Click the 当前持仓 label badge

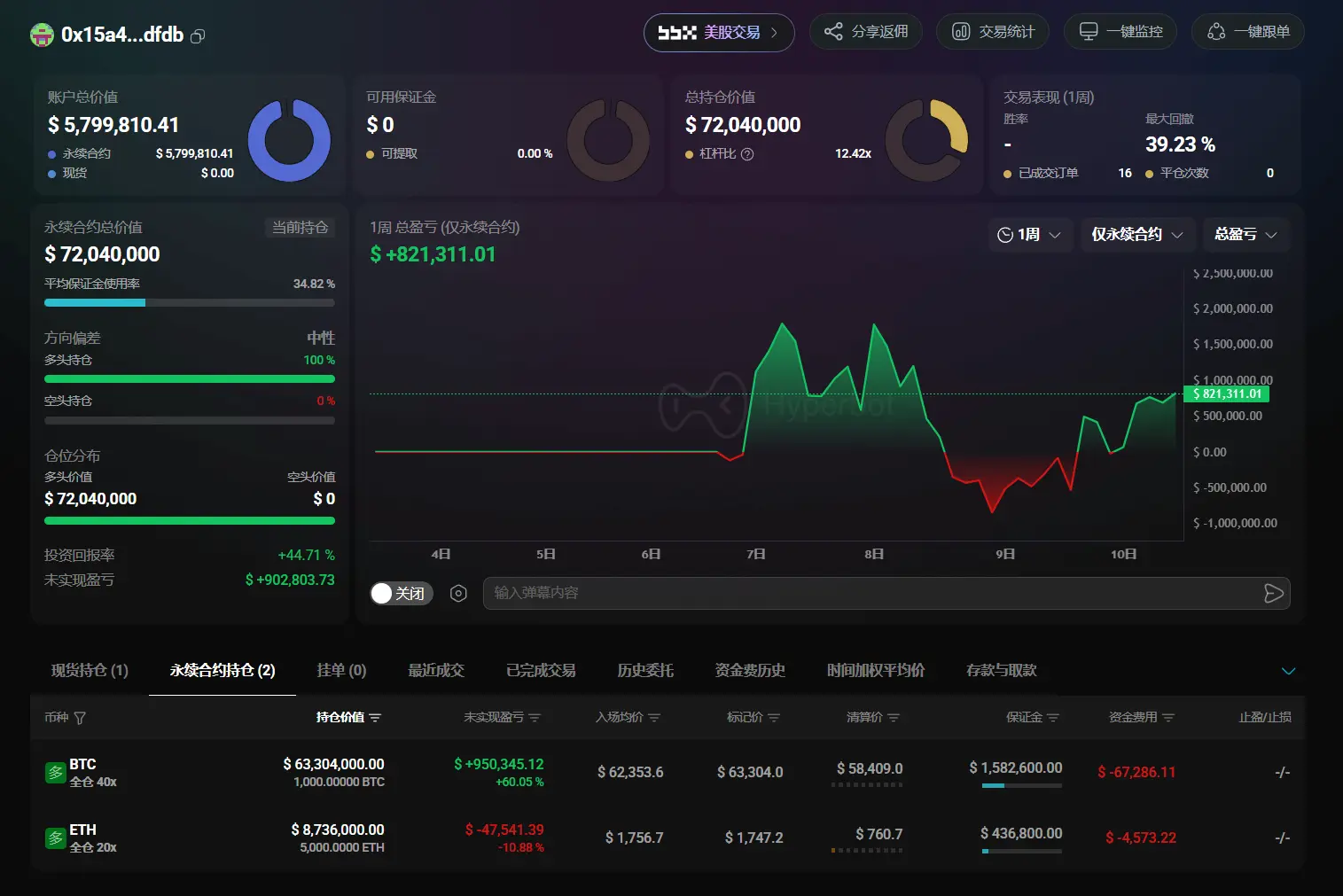click(x=300, y=228)
